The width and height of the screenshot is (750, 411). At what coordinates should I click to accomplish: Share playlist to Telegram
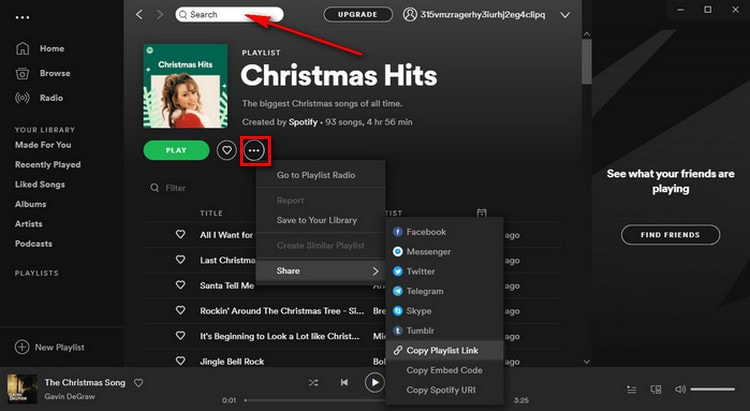[444, 291]
